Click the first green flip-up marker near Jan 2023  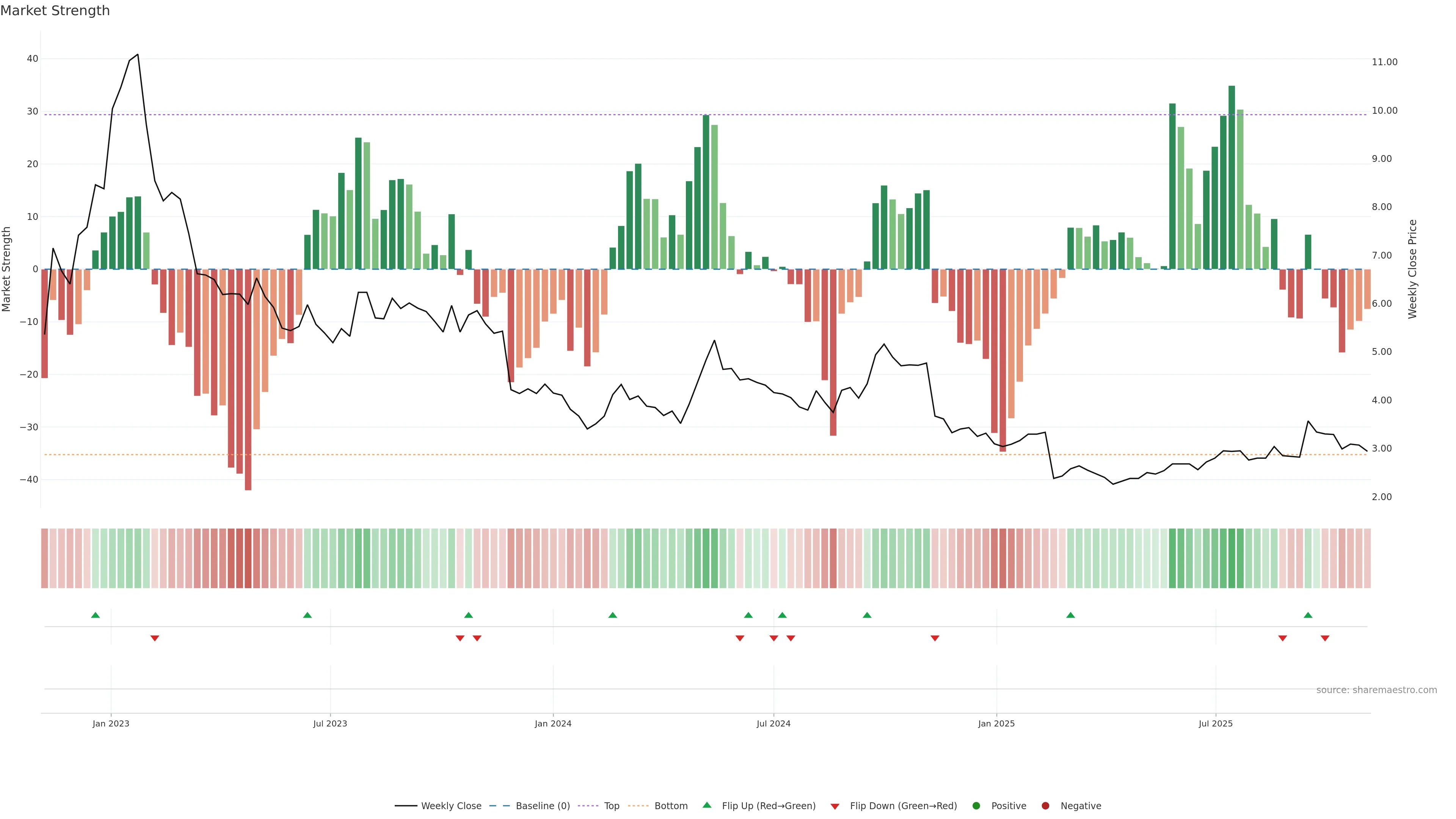pyautogui.click(x=96, y=615)
